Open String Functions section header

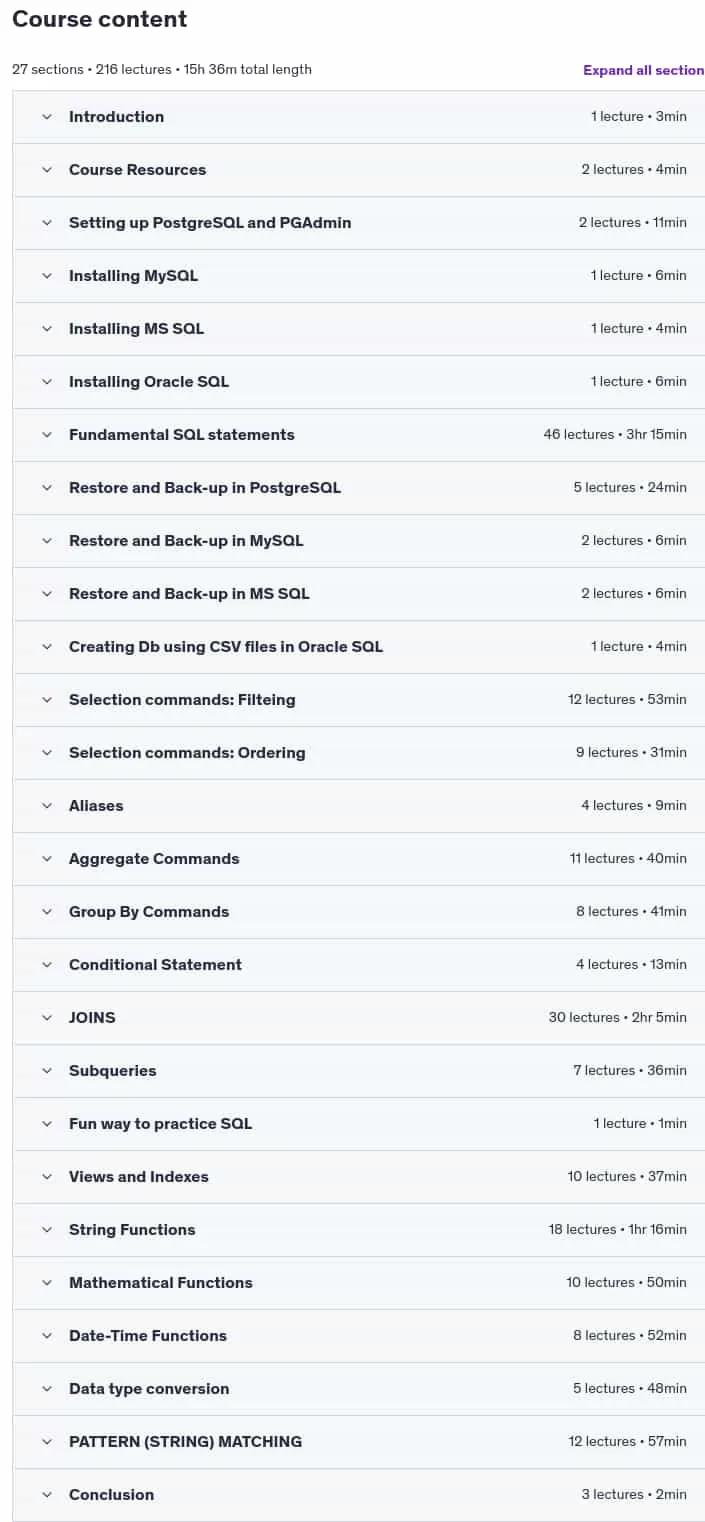pos(359,1230)
